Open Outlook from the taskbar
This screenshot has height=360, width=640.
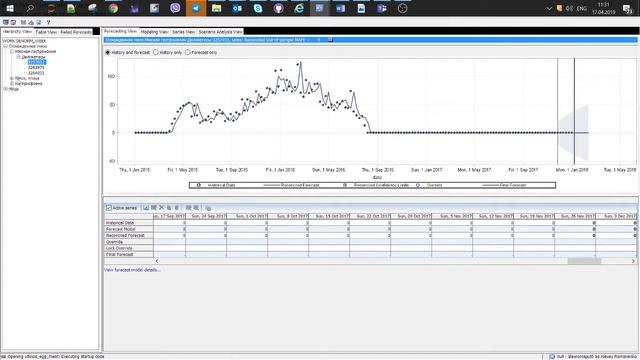(237, 8)
